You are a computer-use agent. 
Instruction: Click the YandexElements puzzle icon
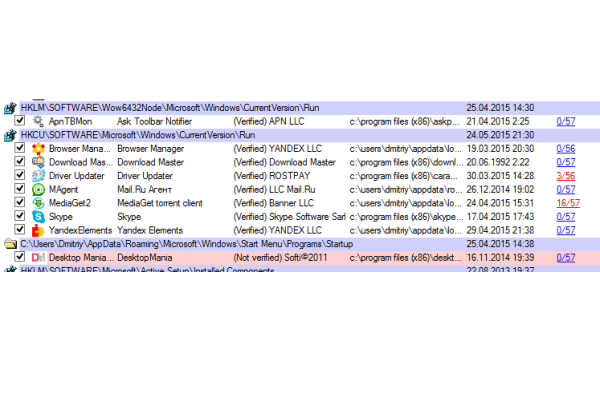[38, 230]
